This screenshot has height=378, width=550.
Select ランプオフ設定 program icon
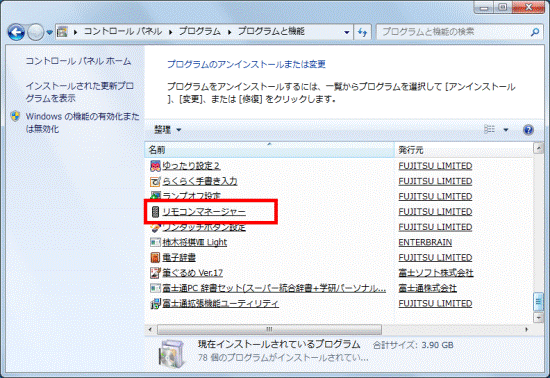click(x=155, y=195)
